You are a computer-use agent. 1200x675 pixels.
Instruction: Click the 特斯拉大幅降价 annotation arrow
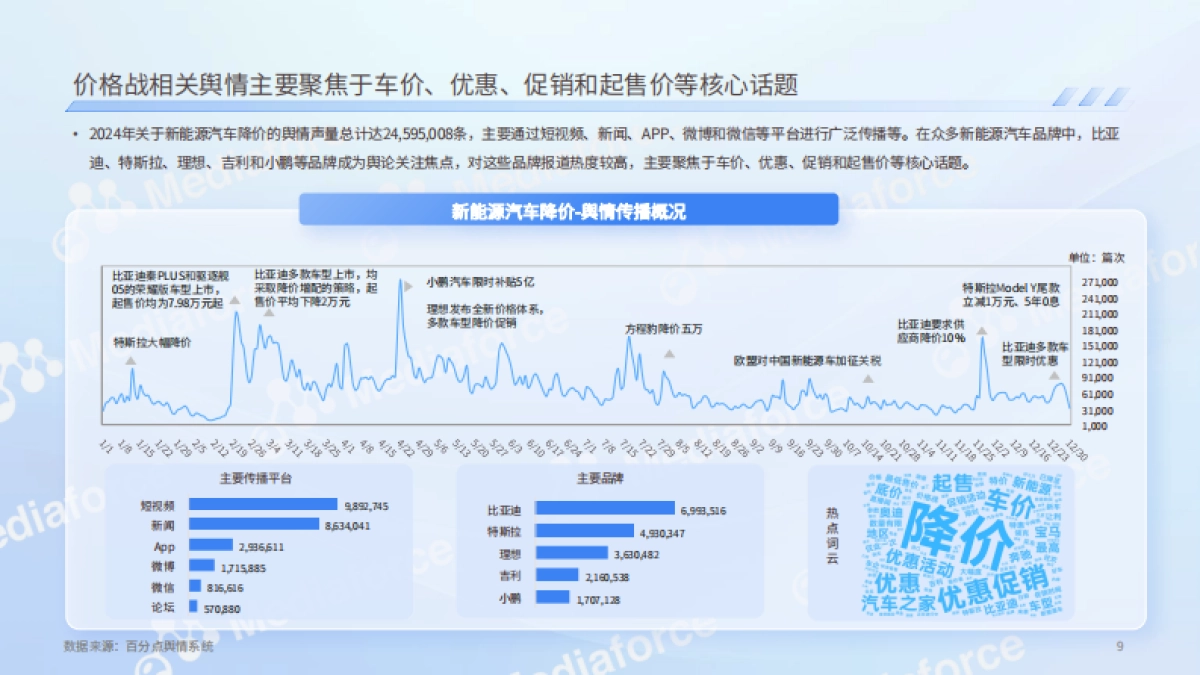pyautogui.click(x=131, y=363)
